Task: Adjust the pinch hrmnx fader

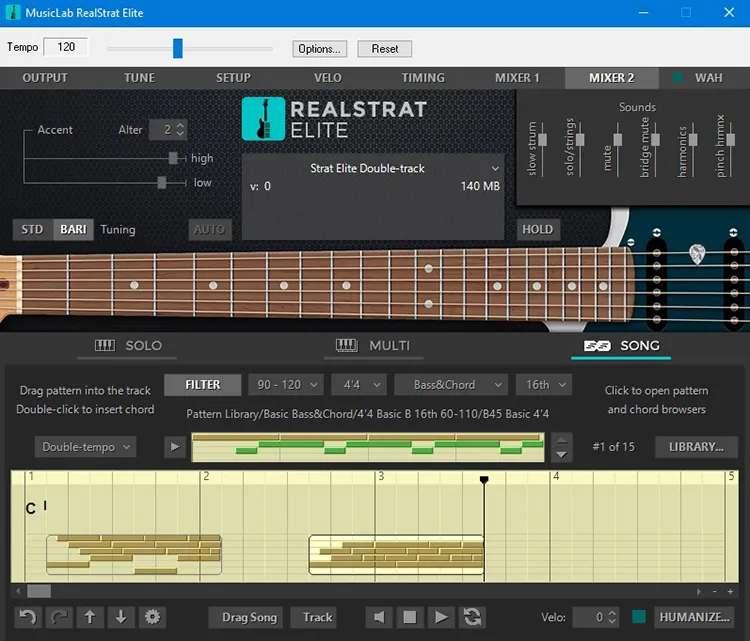Action: [x=730, y=140]
